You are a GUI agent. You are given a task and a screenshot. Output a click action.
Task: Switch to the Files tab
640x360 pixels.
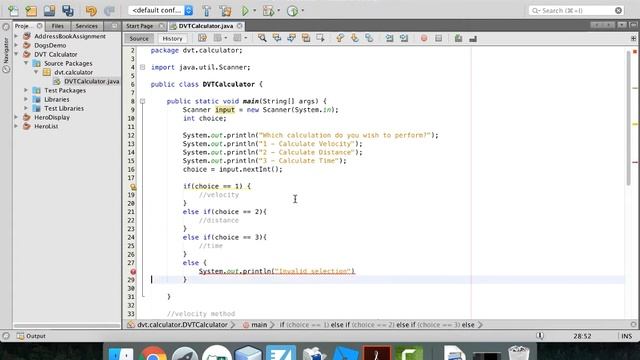tap(58, 26)
